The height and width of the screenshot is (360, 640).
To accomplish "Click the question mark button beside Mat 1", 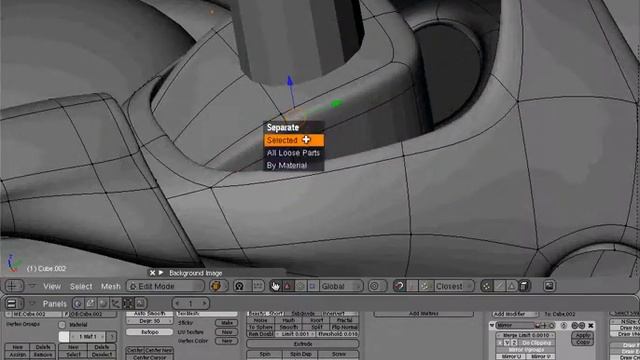I will coord(111,337).
